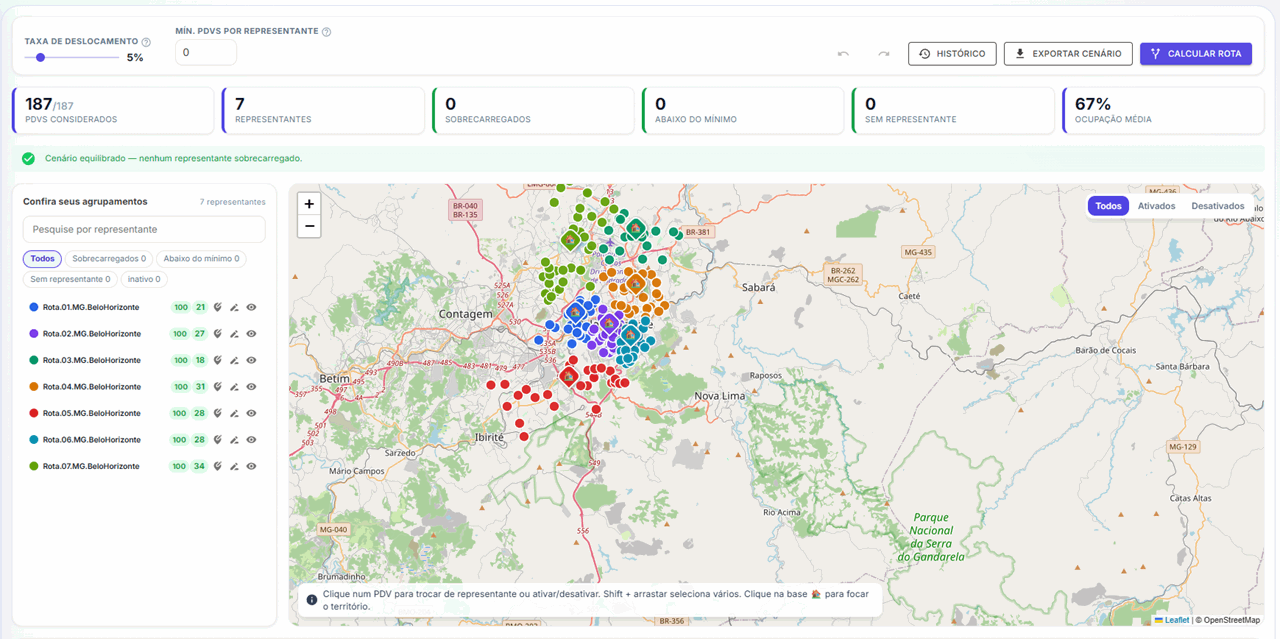Select the Todos filter chip in sidebar
The image size is (1280, 639).
(x=42, y=259)
